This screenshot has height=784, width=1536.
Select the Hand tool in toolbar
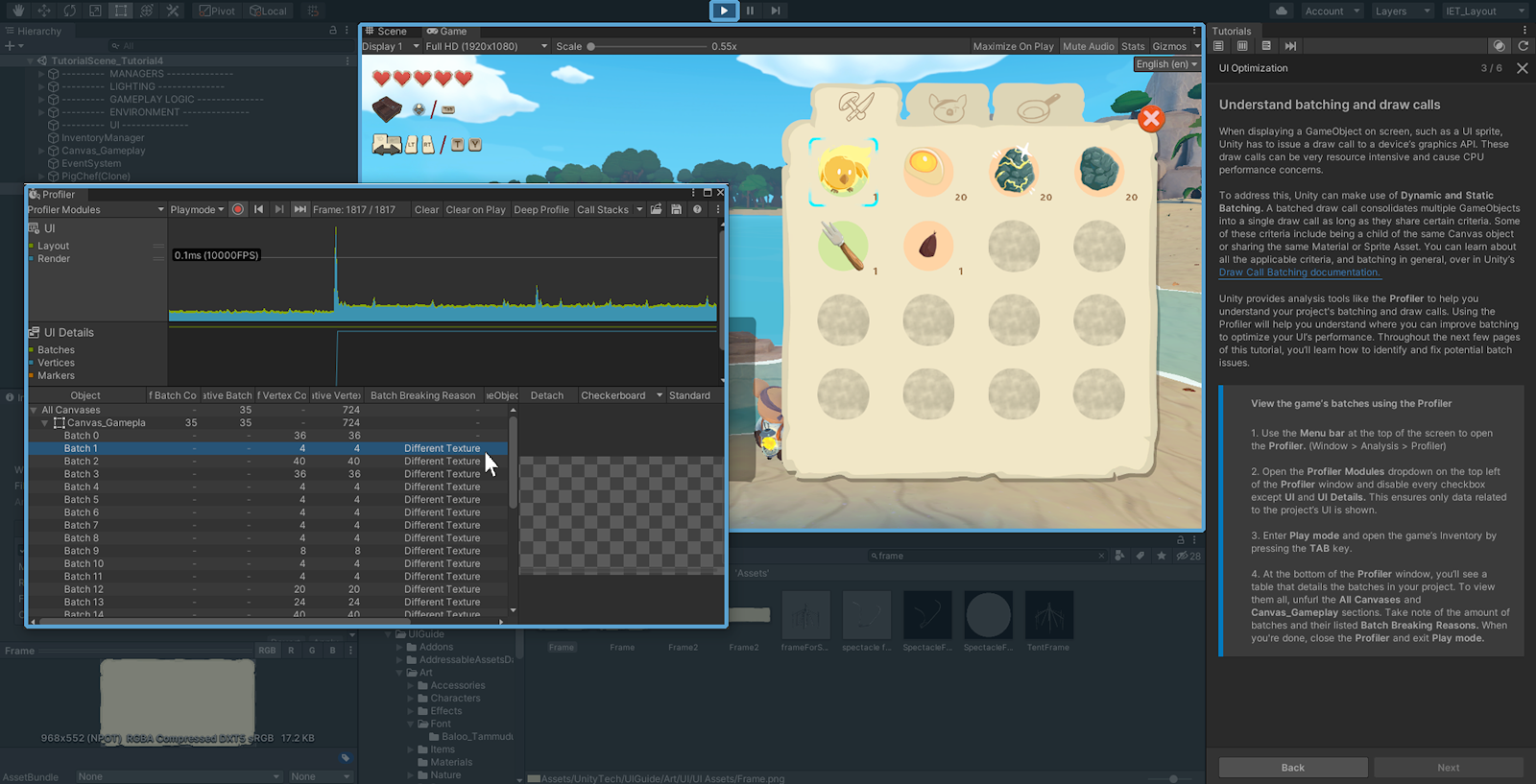coord(18,11)
